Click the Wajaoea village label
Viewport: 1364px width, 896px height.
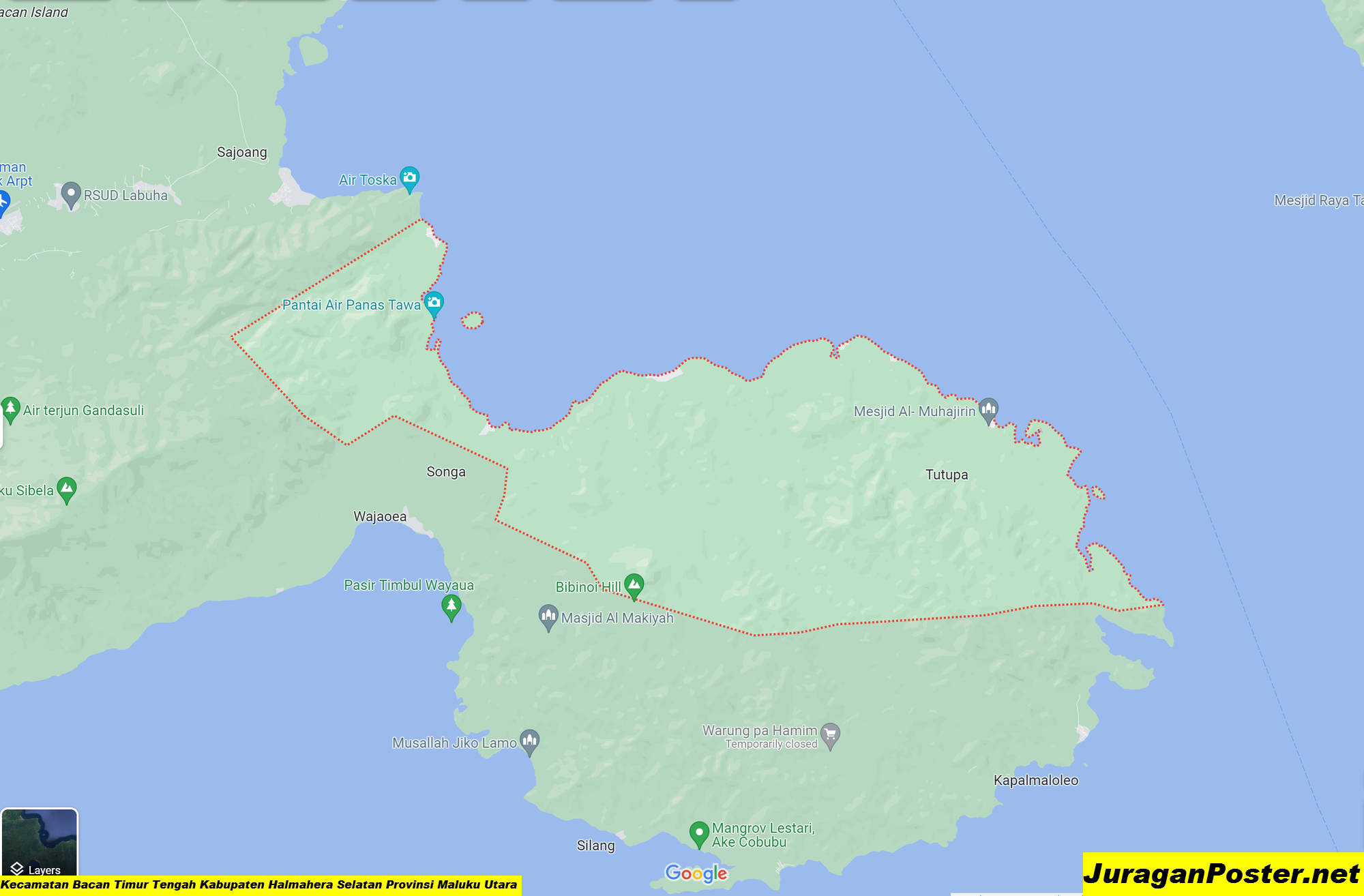[x=380, y=516]
